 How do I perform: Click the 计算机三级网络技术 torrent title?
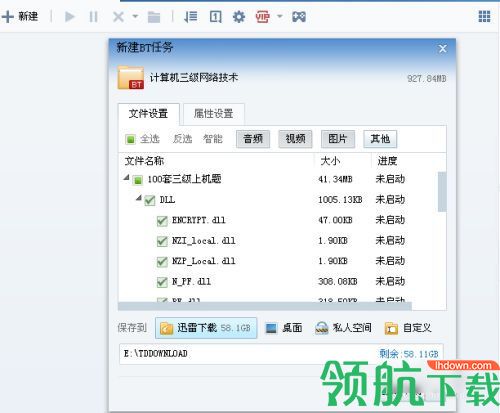[194, 78]
